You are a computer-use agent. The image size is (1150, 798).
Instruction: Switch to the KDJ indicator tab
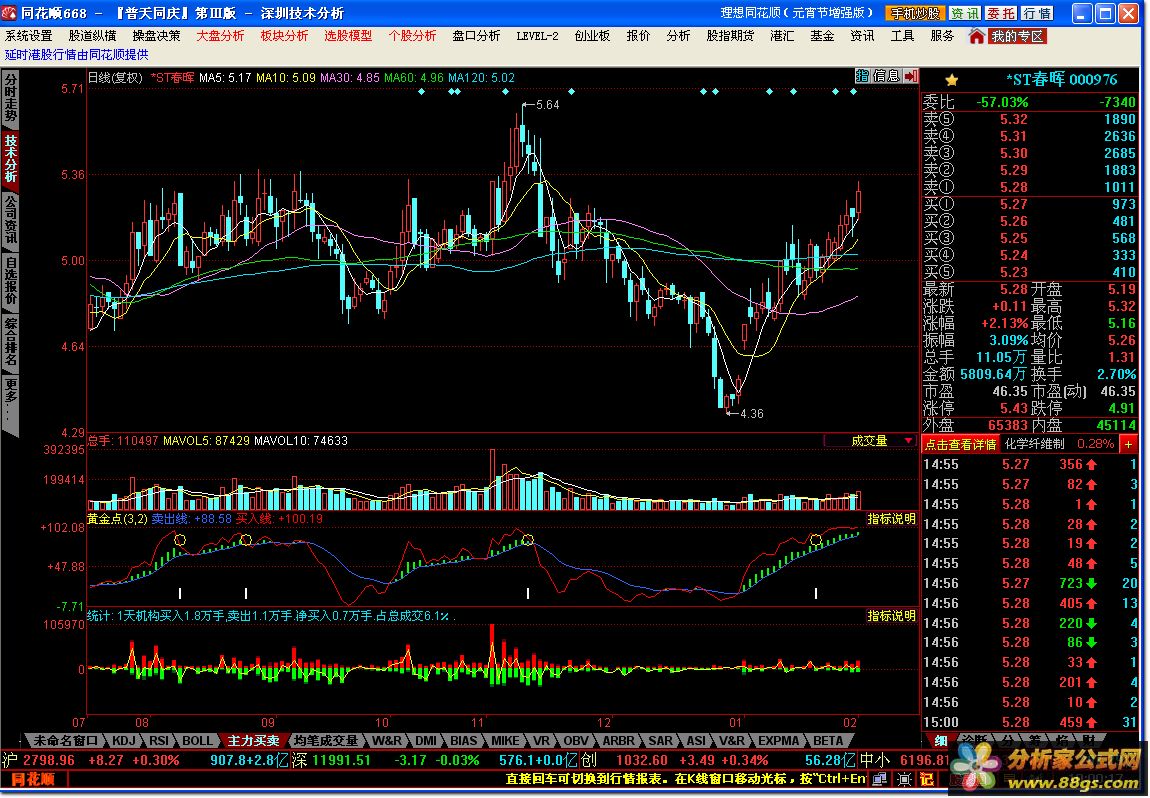click(x=124, y=741)
